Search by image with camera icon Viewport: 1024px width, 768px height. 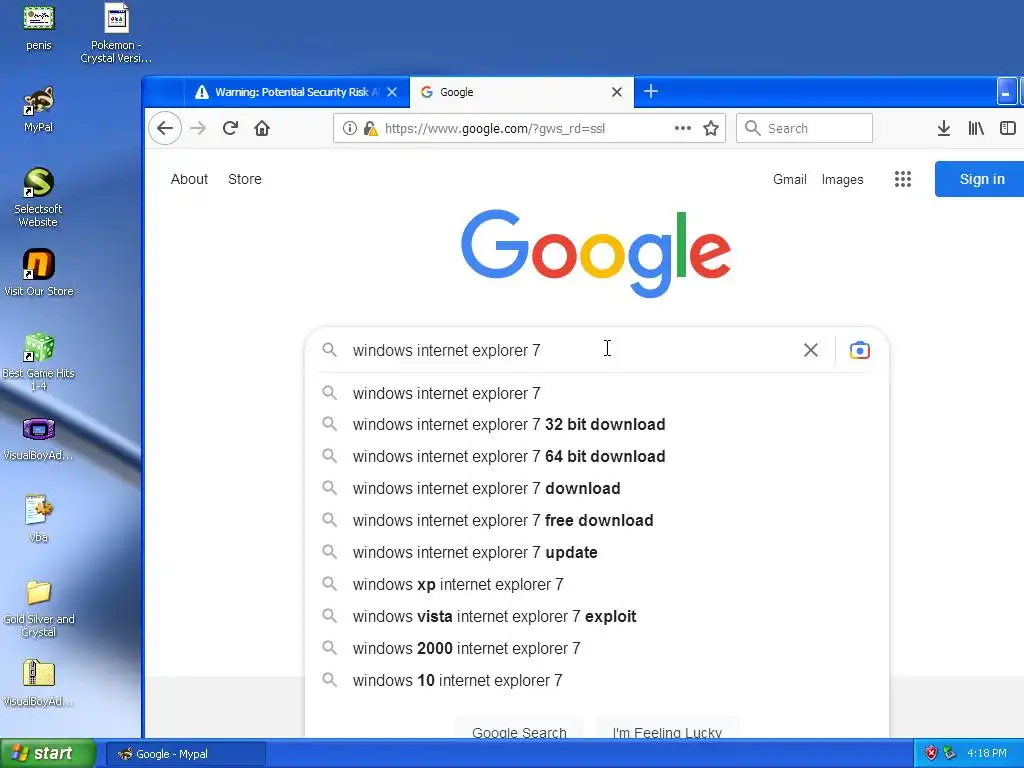coord(860,350)
